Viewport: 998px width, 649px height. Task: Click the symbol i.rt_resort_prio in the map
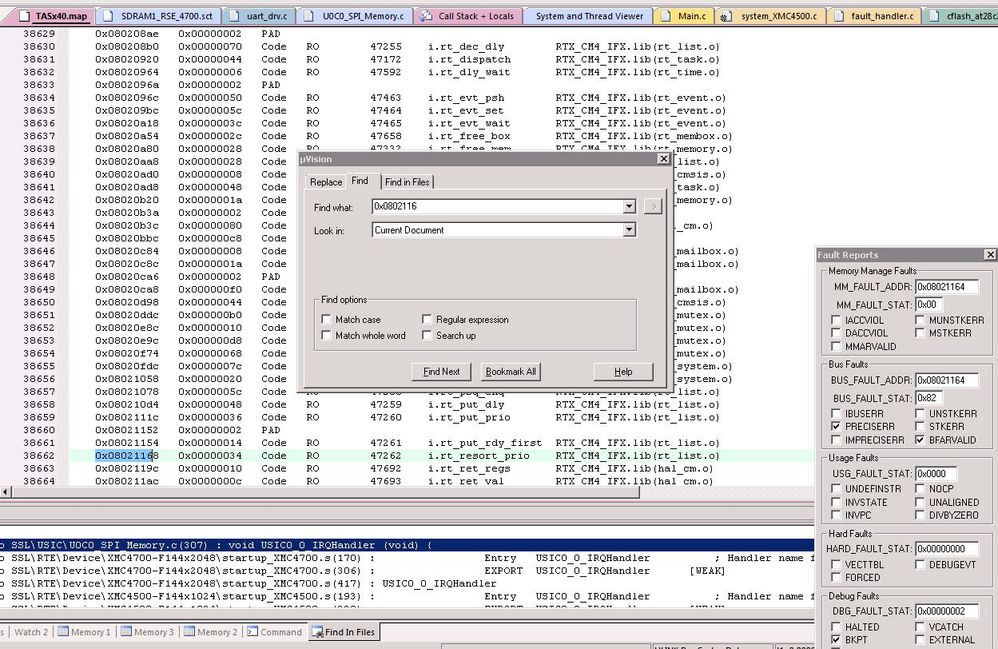479,456
